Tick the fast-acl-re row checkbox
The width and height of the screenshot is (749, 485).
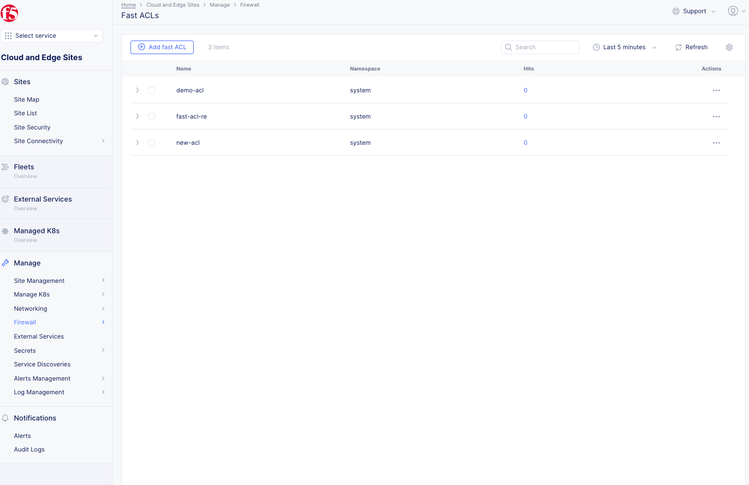(152, 117)
